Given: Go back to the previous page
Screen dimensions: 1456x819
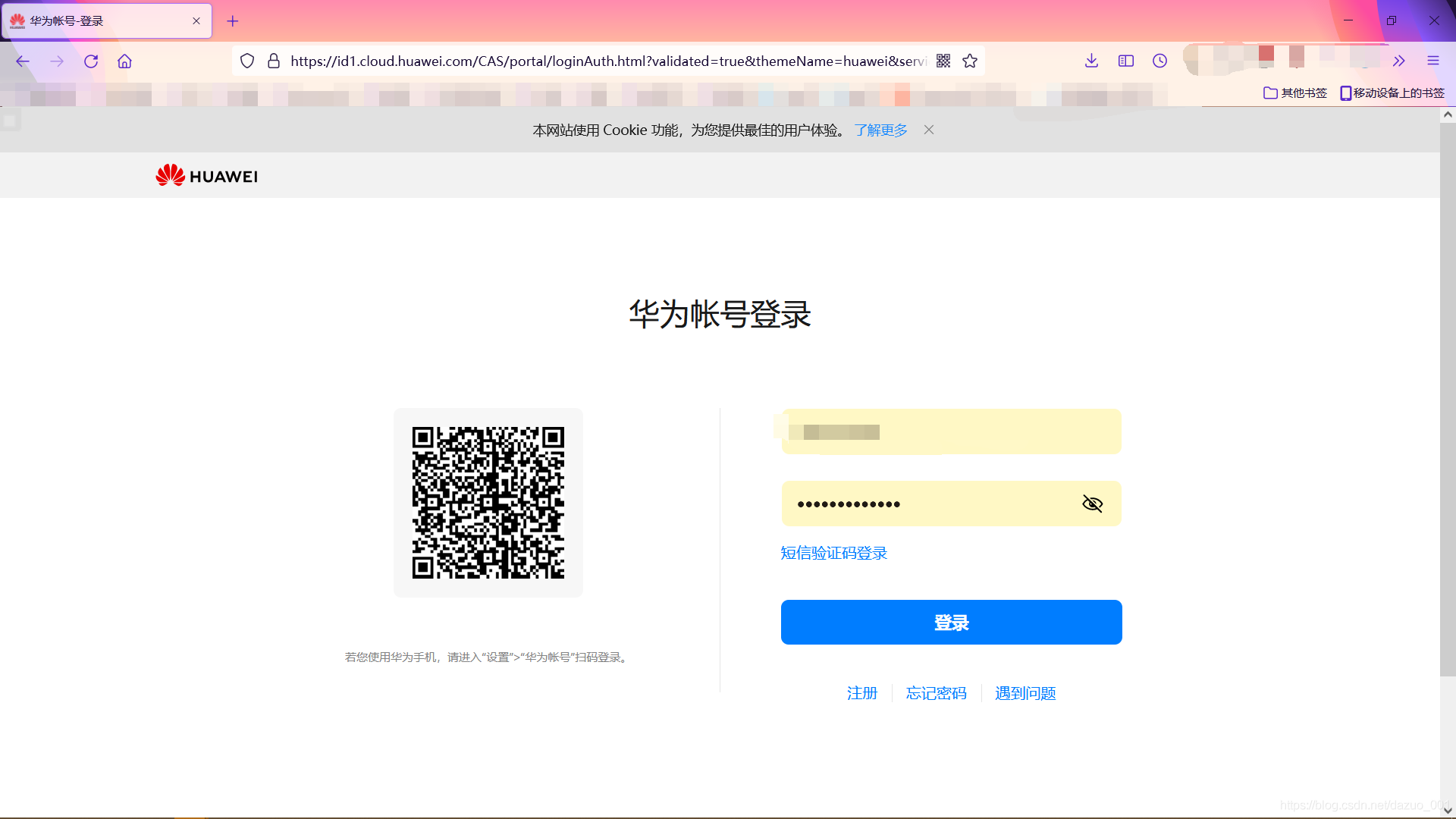Looking at the screenshot, I should (x=23, y=61).
